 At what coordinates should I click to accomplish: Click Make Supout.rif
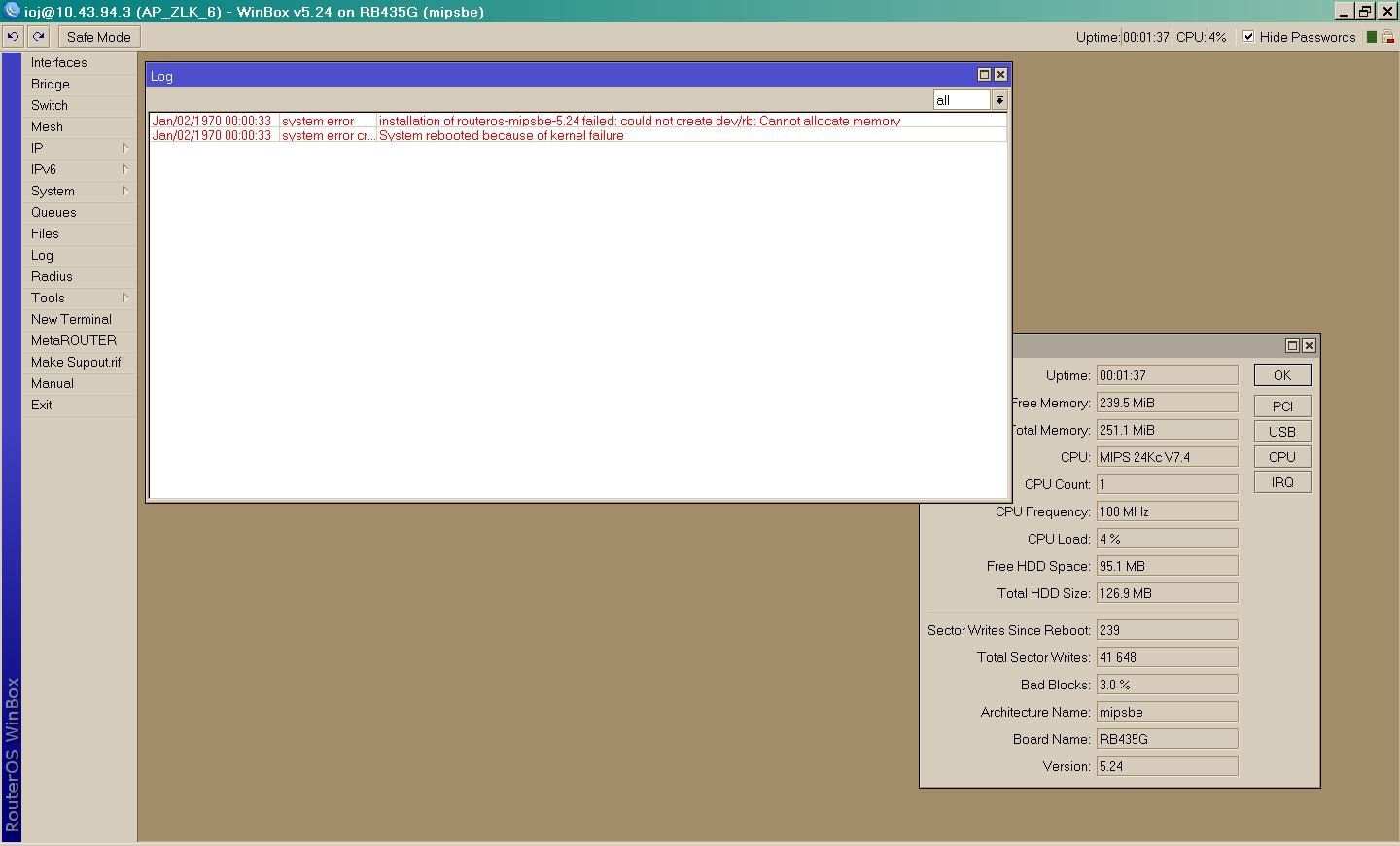79,362
